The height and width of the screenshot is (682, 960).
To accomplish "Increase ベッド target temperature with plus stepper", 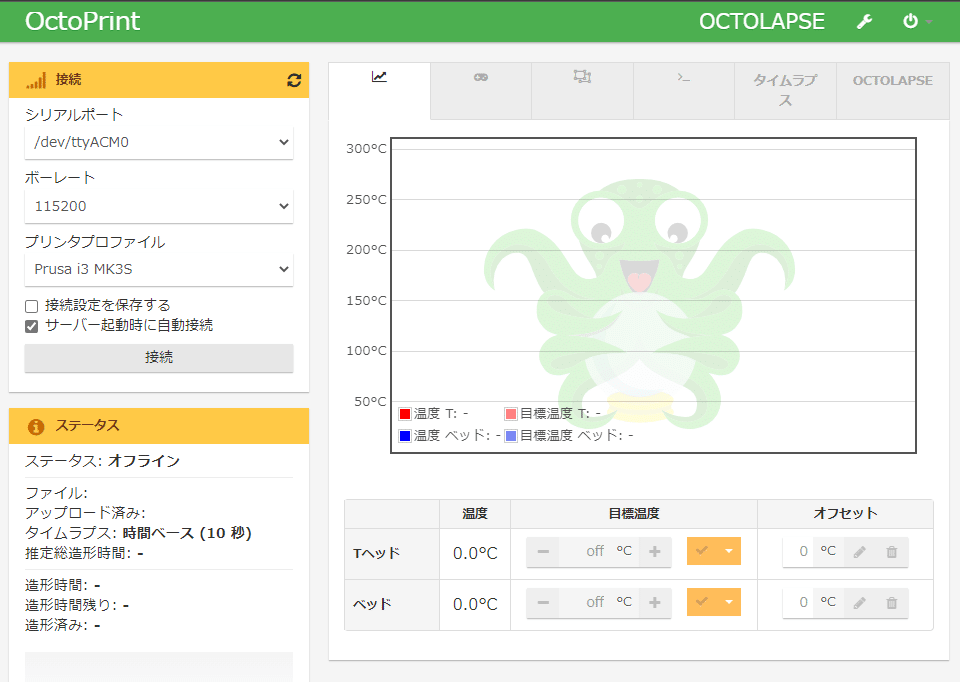I will pyautogui.click(x=655, y=602).
